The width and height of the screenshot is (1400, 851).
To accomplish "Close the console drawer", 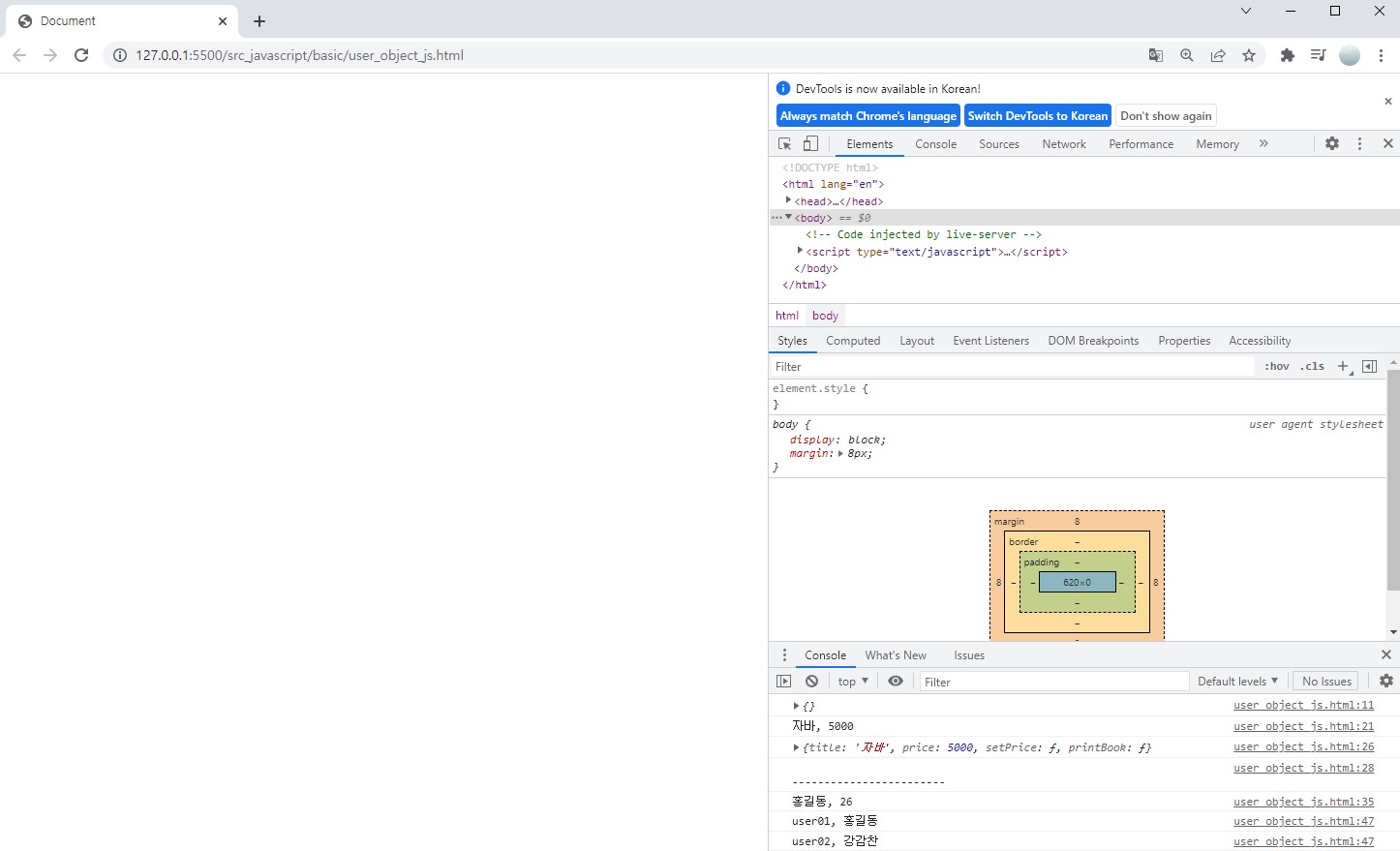I will coord(1386,654).
